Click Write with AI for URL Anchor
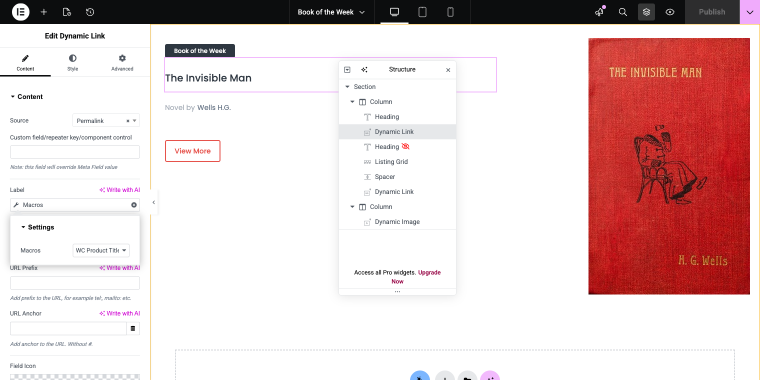The height and width of the screenshot is (380, 760). (x=120, y=313)
